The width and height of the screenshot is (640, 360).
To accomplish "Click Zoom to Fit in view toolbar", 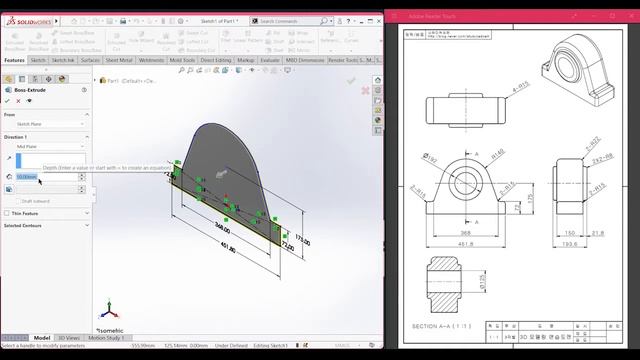I will click(182, 70).
